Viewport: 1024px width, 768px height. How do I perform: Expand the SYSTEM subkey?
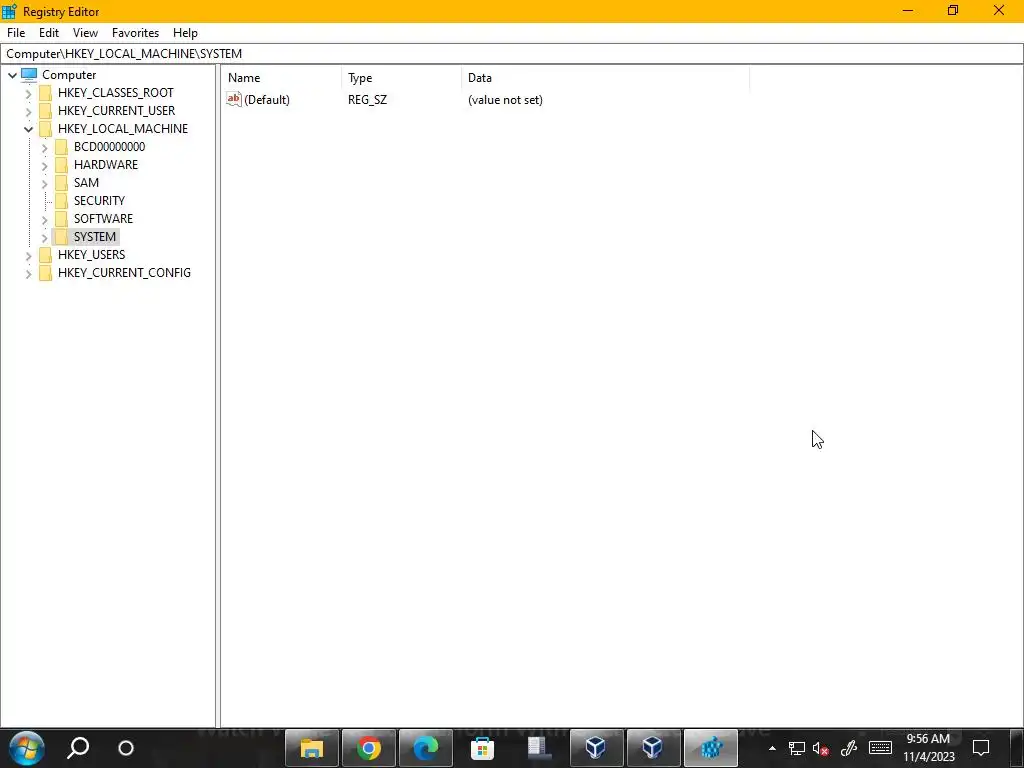pos(44,237)
